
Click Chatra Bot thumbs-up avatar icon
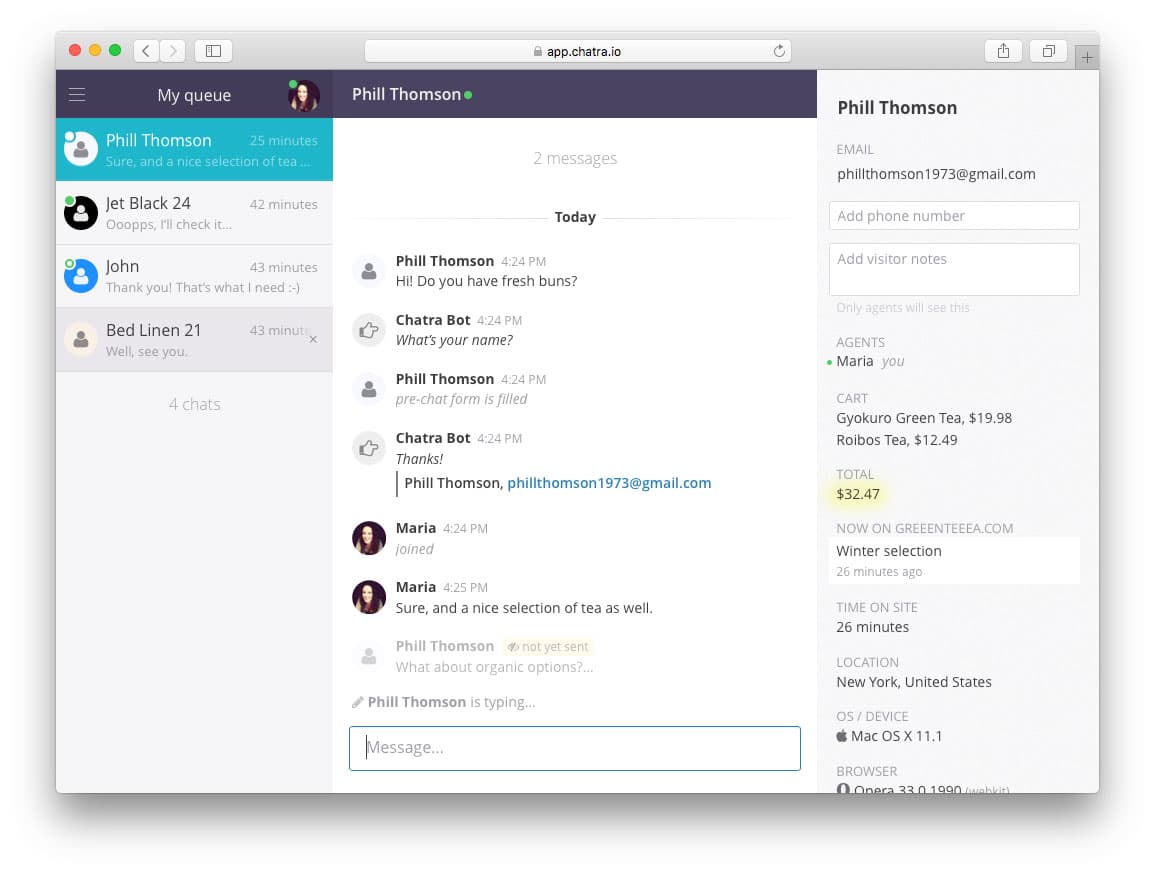(x=369, y=330)
